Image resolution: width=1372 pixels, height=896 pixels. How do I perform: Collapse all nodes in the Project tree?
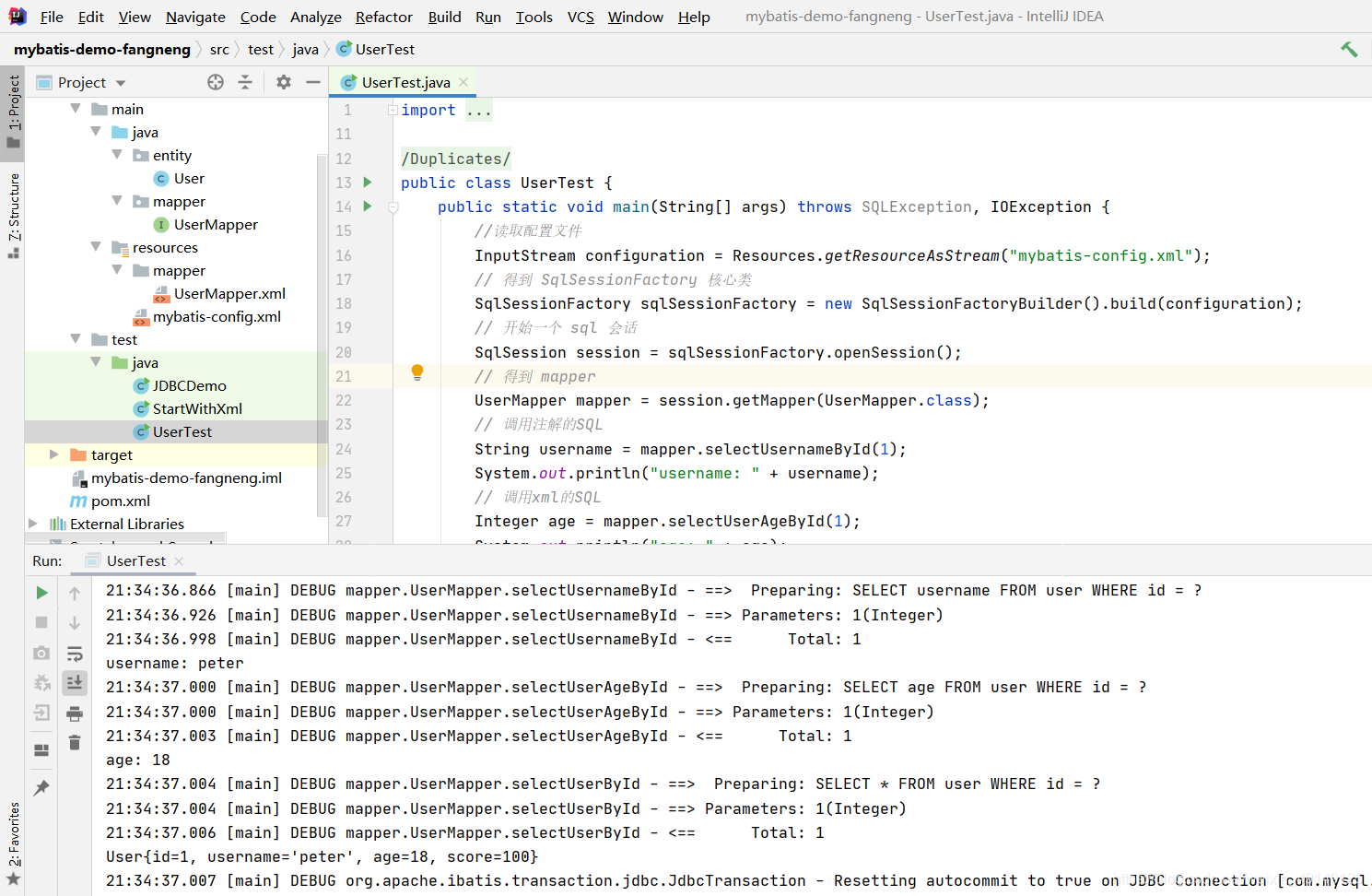pos(245,82)
